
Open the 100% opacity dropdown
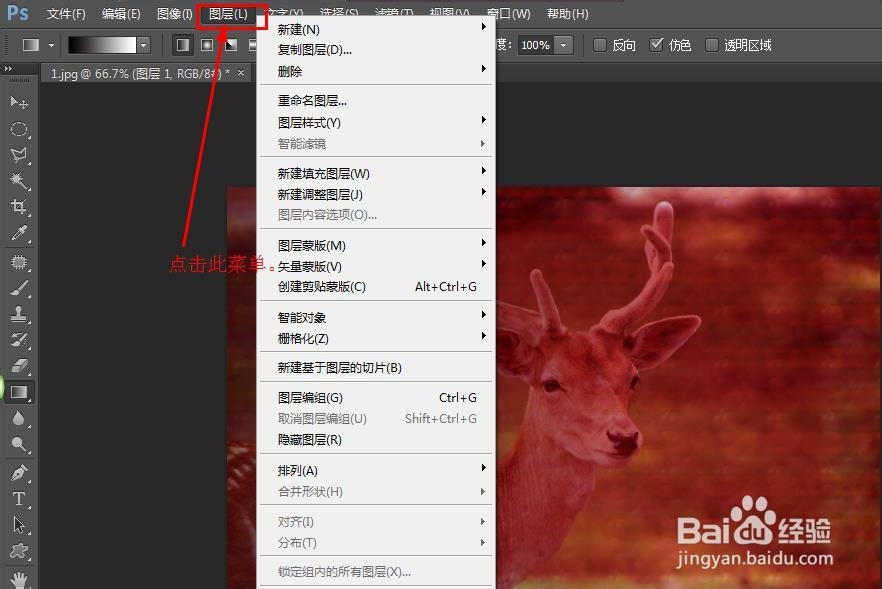click(562, 45)
